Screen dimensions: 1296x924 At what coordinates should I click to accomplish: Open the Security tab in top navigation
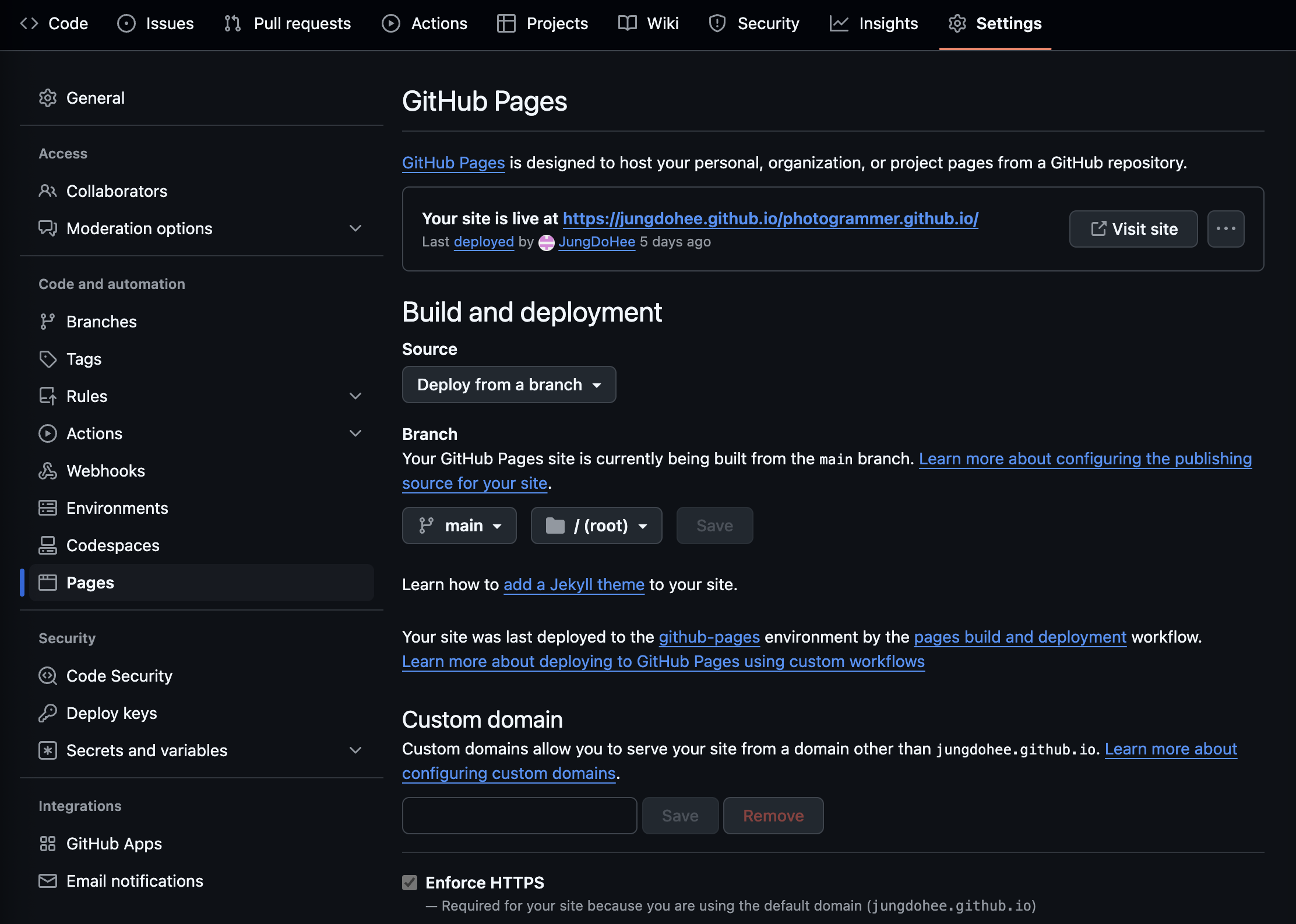[754, 23]
